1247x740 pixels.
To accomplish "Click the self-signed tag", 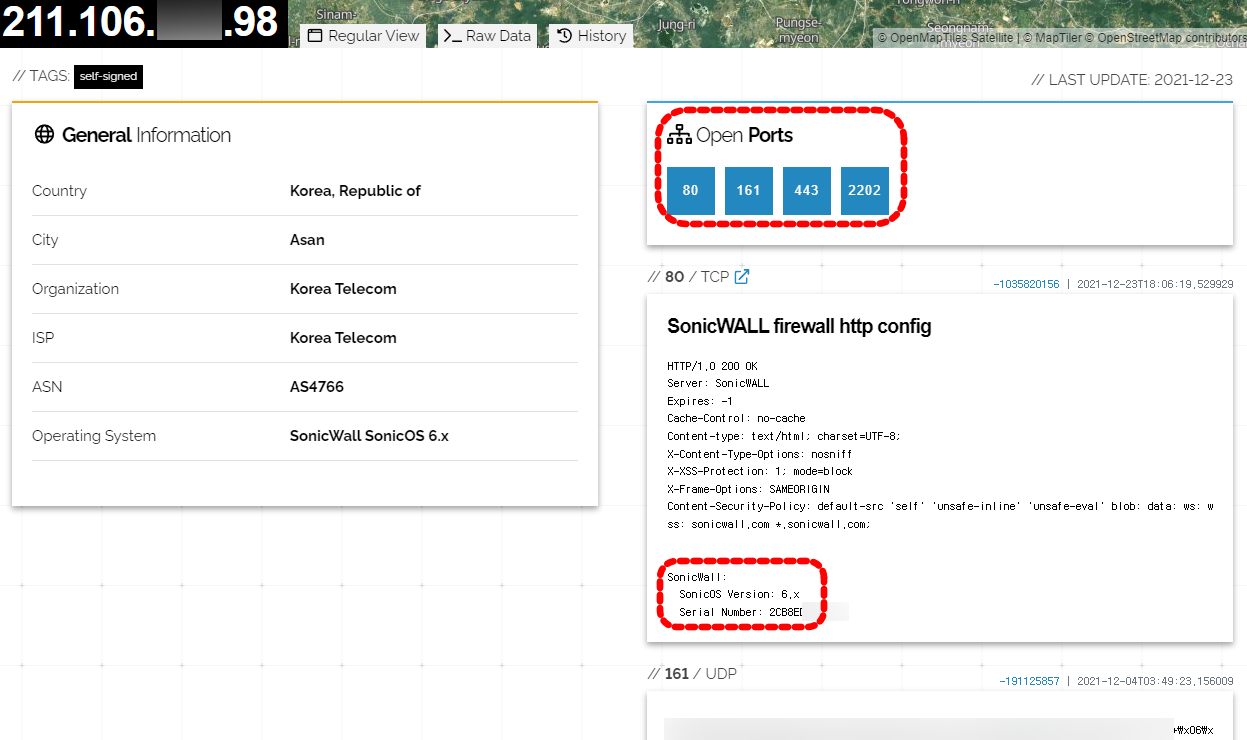I will (108, 77).
